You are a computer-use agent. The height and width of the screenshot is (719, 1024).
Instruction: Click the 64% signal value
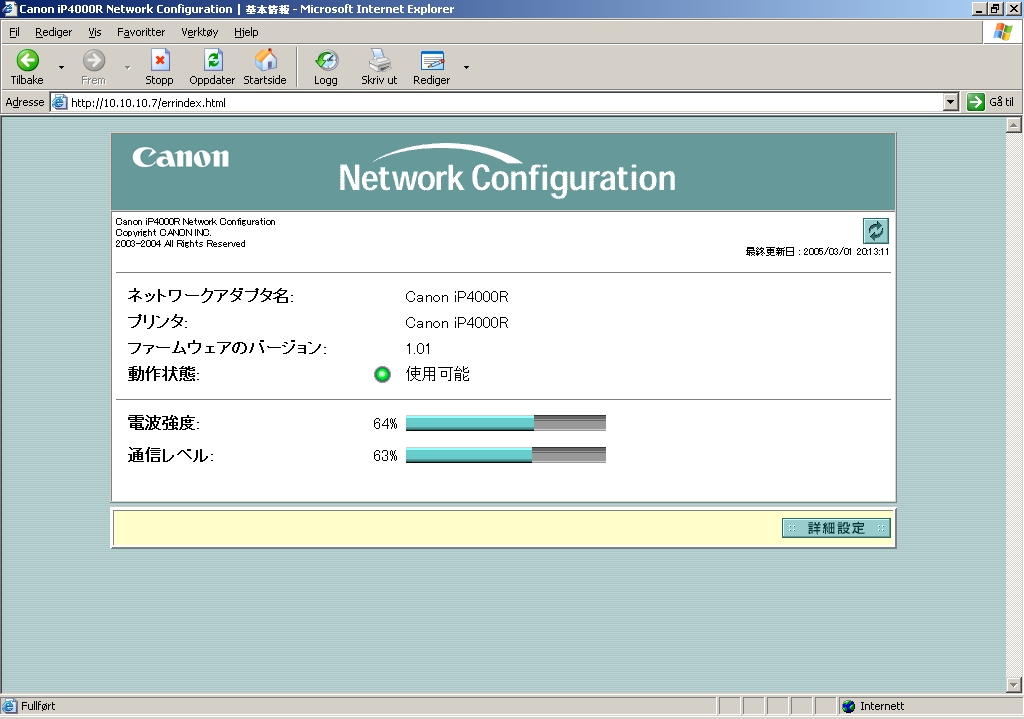click(x=385, y=424)
